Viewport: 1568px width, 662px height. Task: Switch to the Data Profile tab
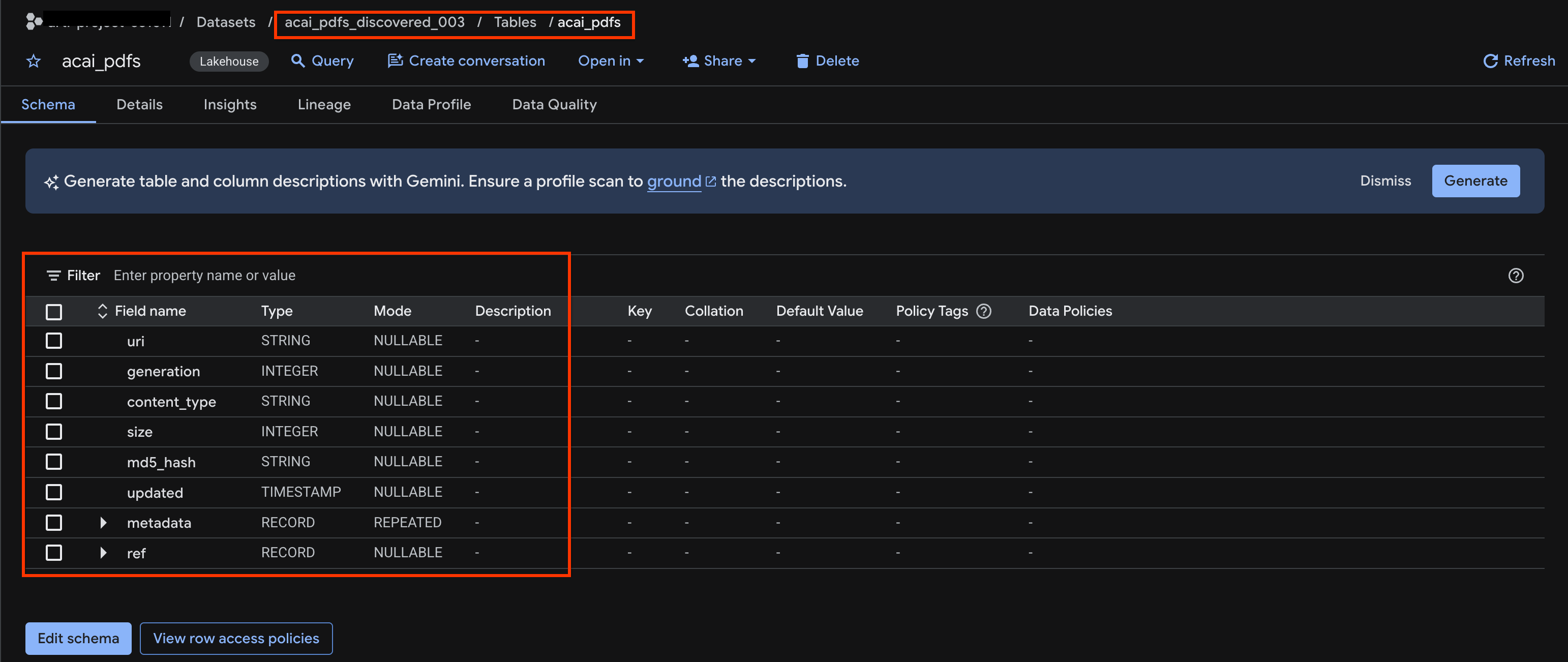pos(431,105)
